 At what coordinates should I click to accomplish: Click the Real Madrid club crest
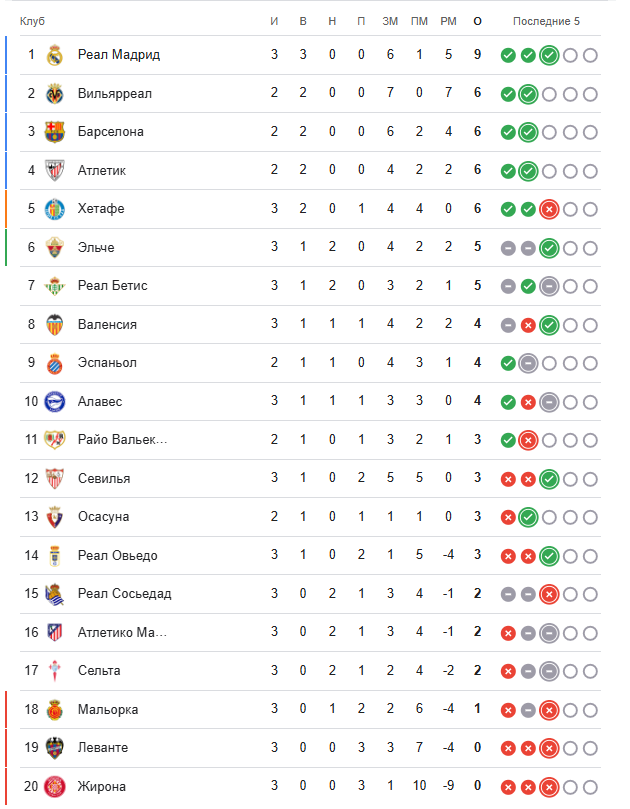click(x=54, y=55)
